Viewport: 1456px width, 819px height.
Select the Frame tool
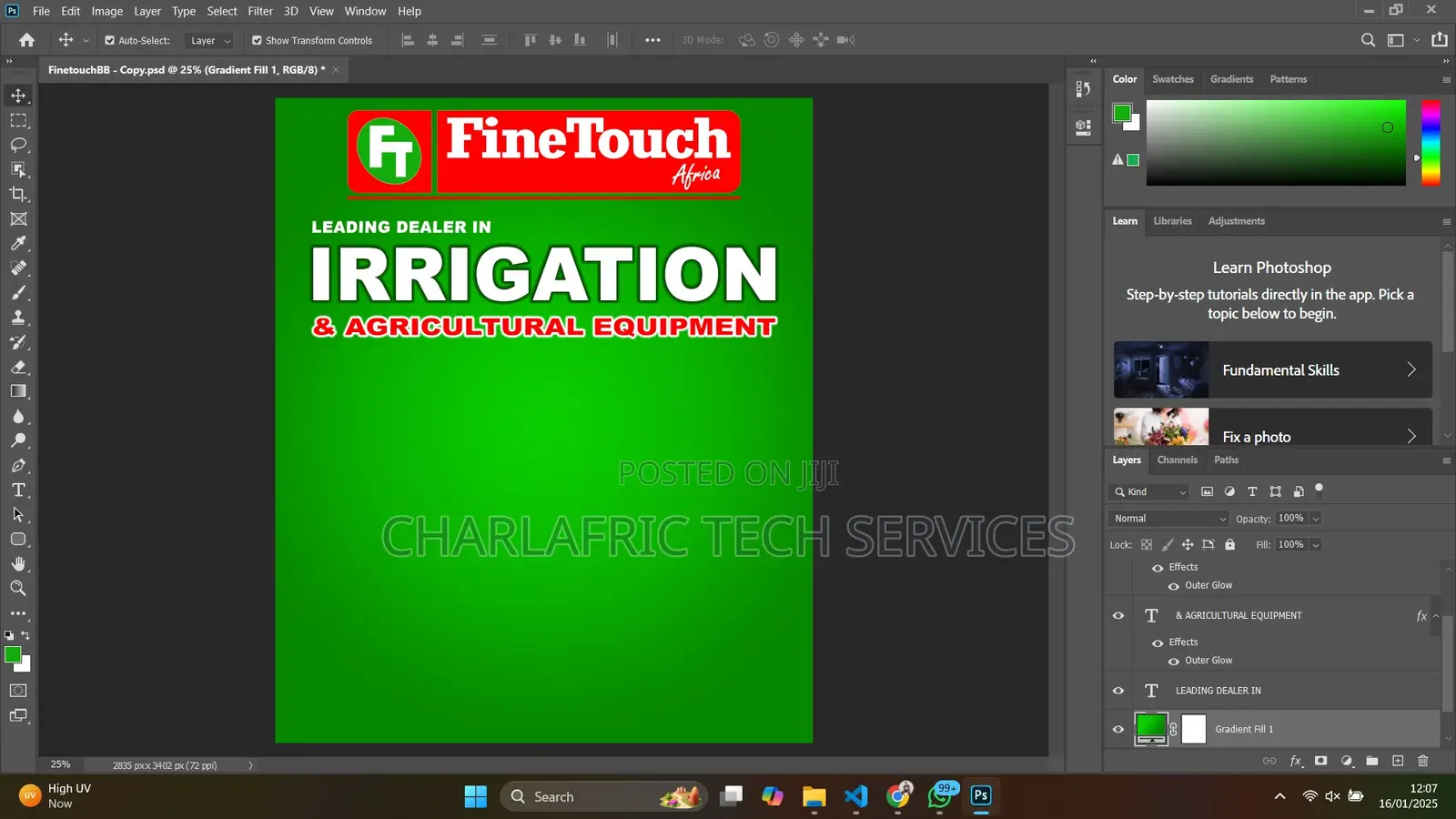[18, 218]
